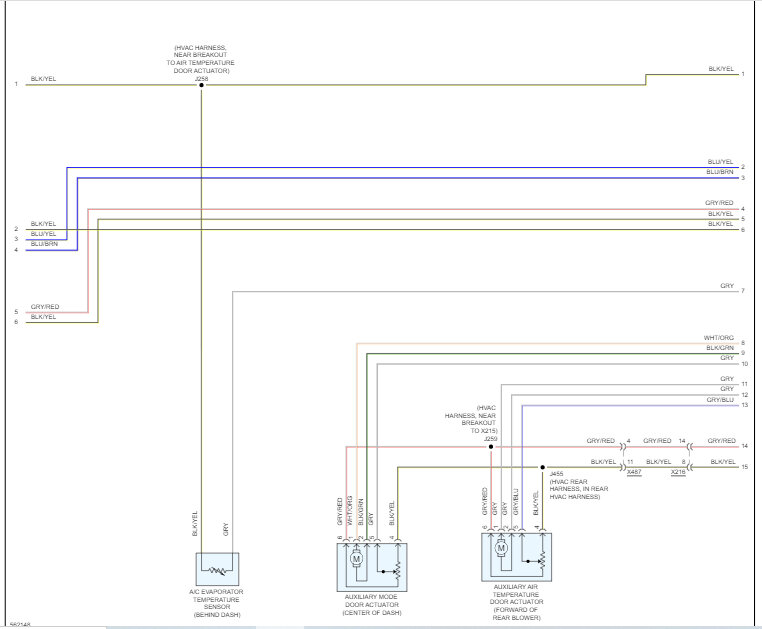Viewport: 762px width, 629px height.
Task: Click the GRY/RED label at right terminal 4
Action: click(719, 203)
